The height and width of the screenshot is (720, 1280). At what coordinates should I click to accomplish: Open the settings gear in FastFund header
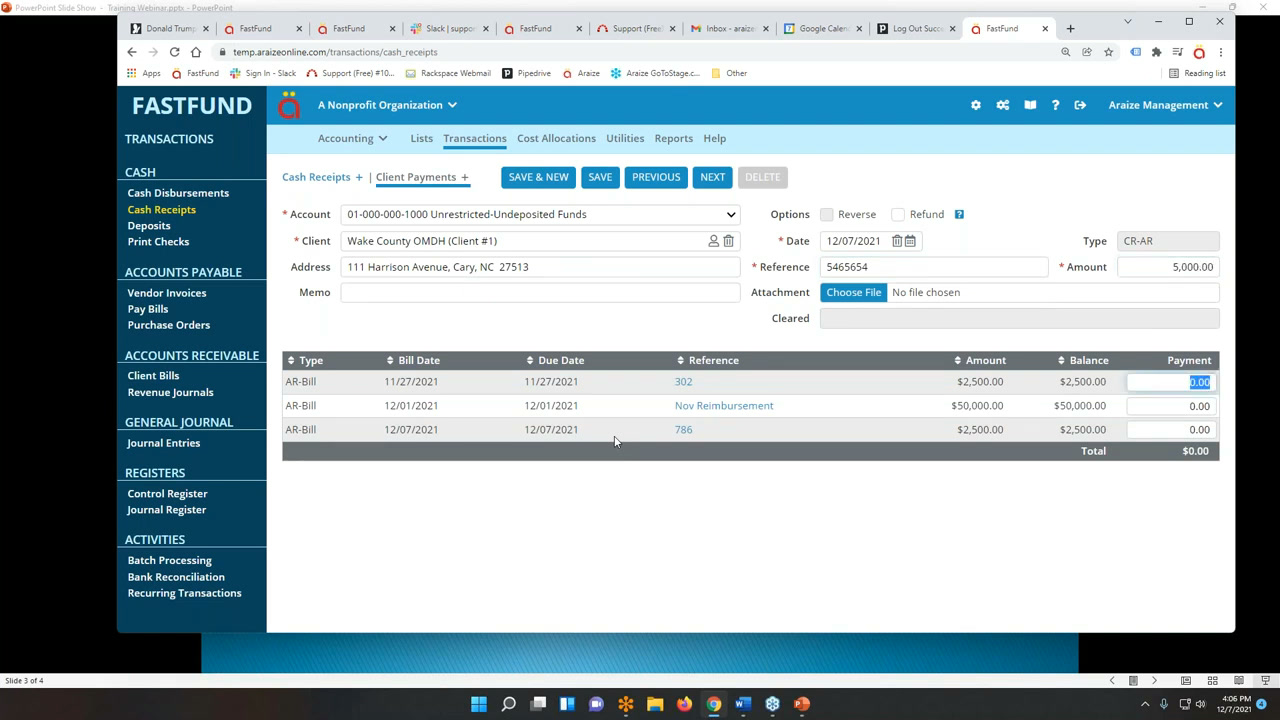[976, 105]
